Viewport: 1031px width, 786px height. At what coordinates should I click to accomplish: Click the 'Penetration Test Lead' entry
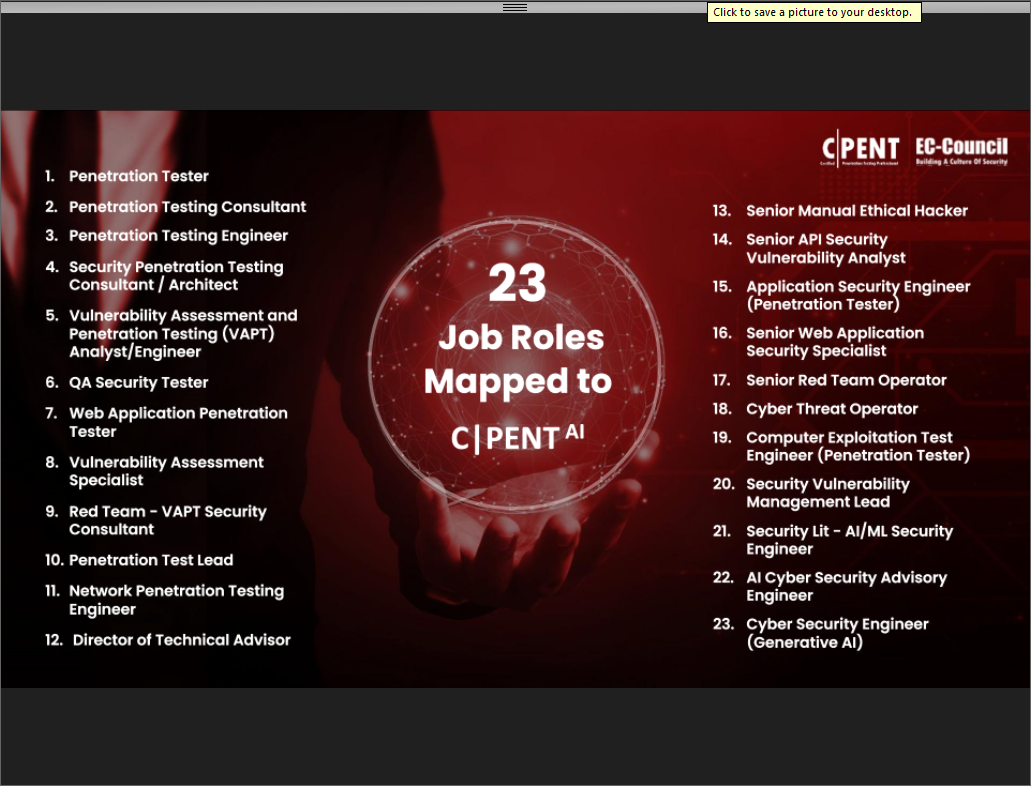pyautogui.click(x=151, y=560)
